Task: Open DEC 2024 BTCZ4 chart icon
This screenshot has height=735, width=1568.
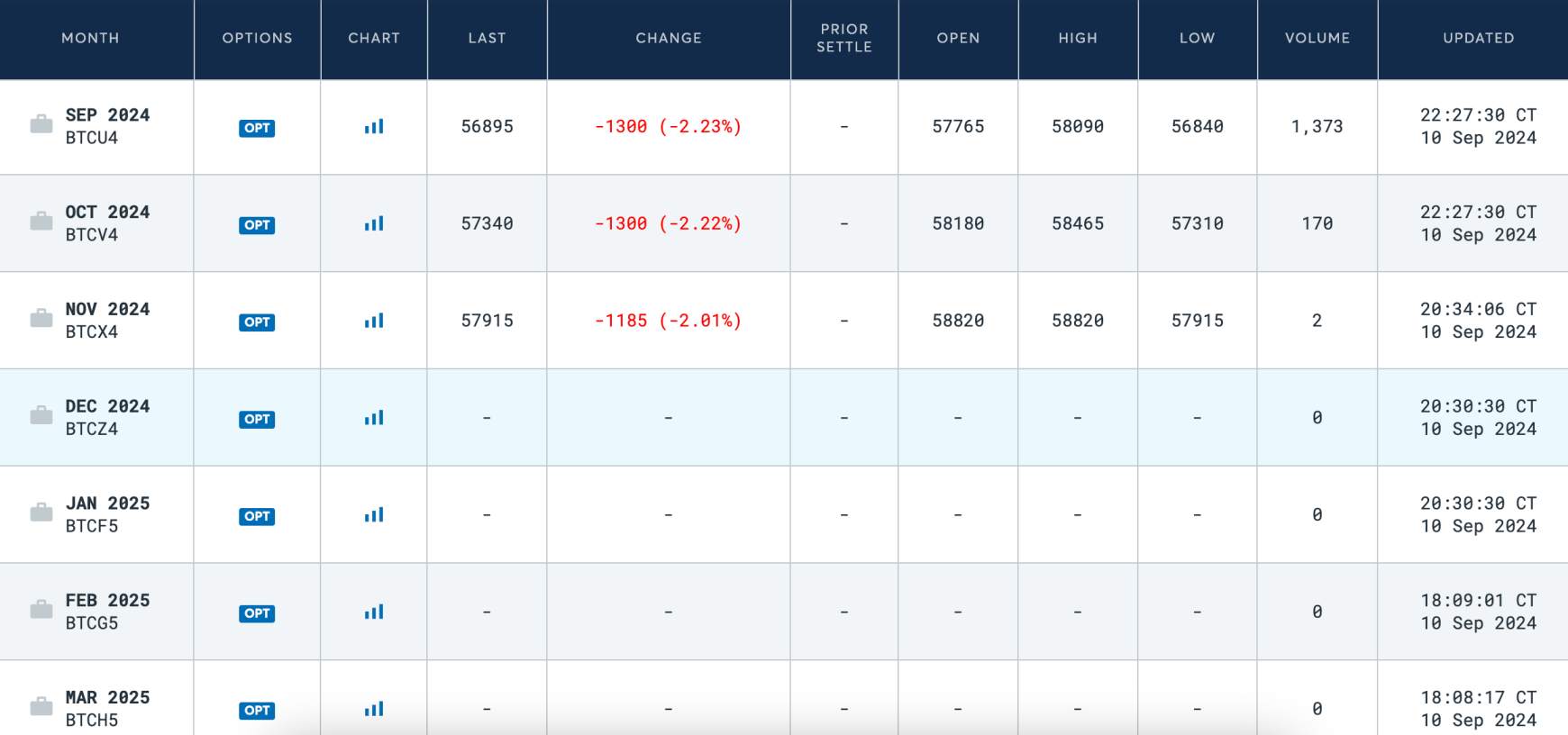Action: [374, 418]
